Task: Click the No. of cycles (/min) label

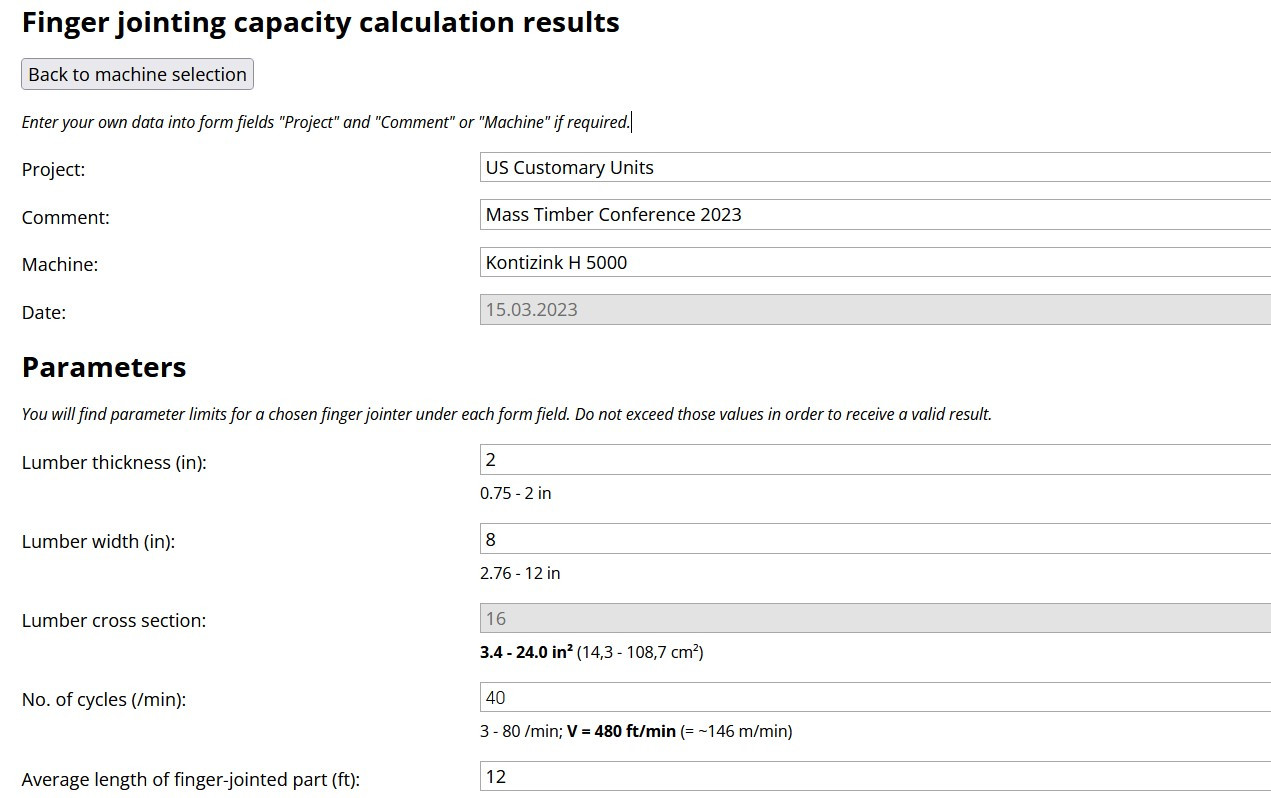Action: pos(104,700)
